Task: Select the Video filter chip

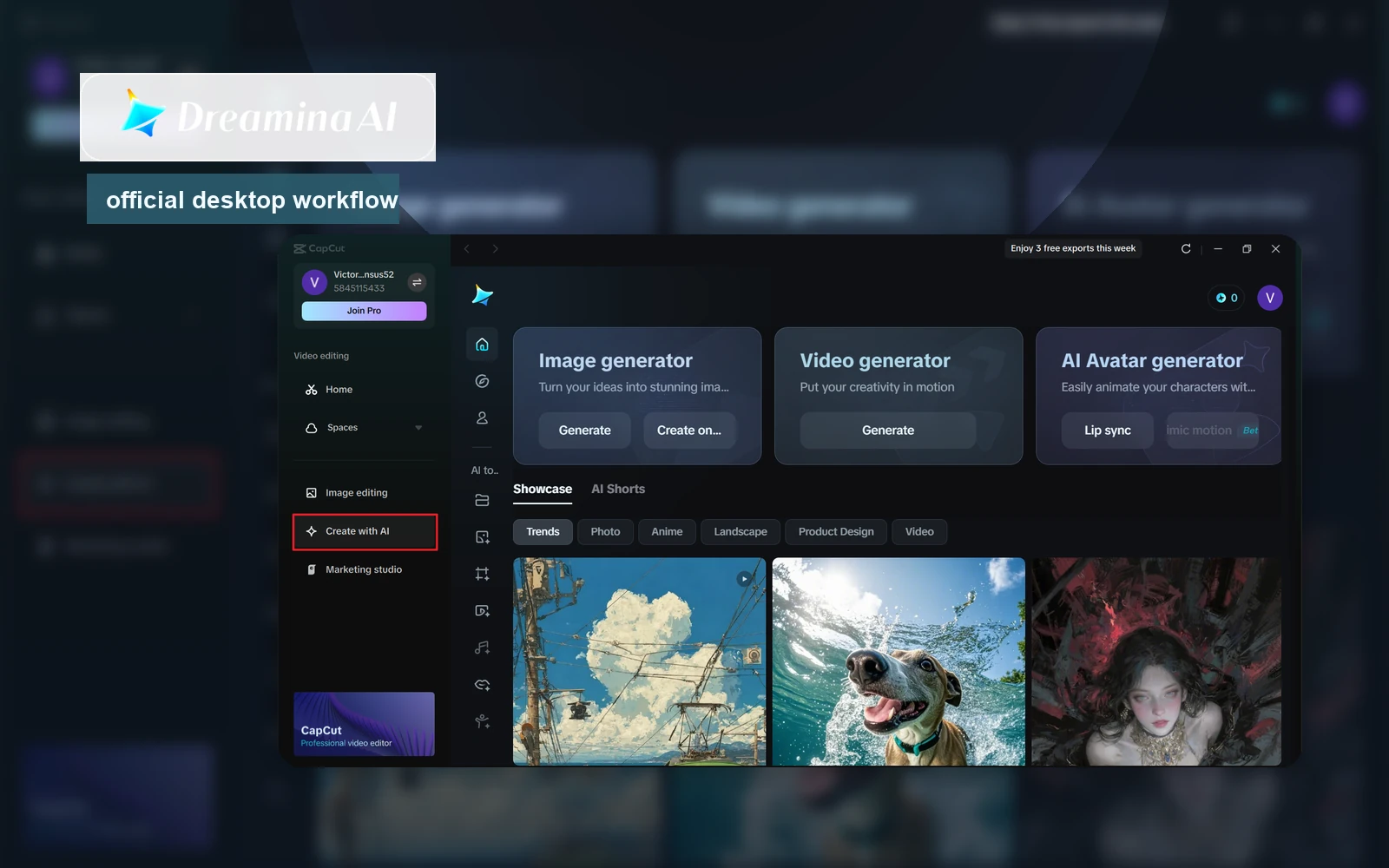Action: coord(919,532)
